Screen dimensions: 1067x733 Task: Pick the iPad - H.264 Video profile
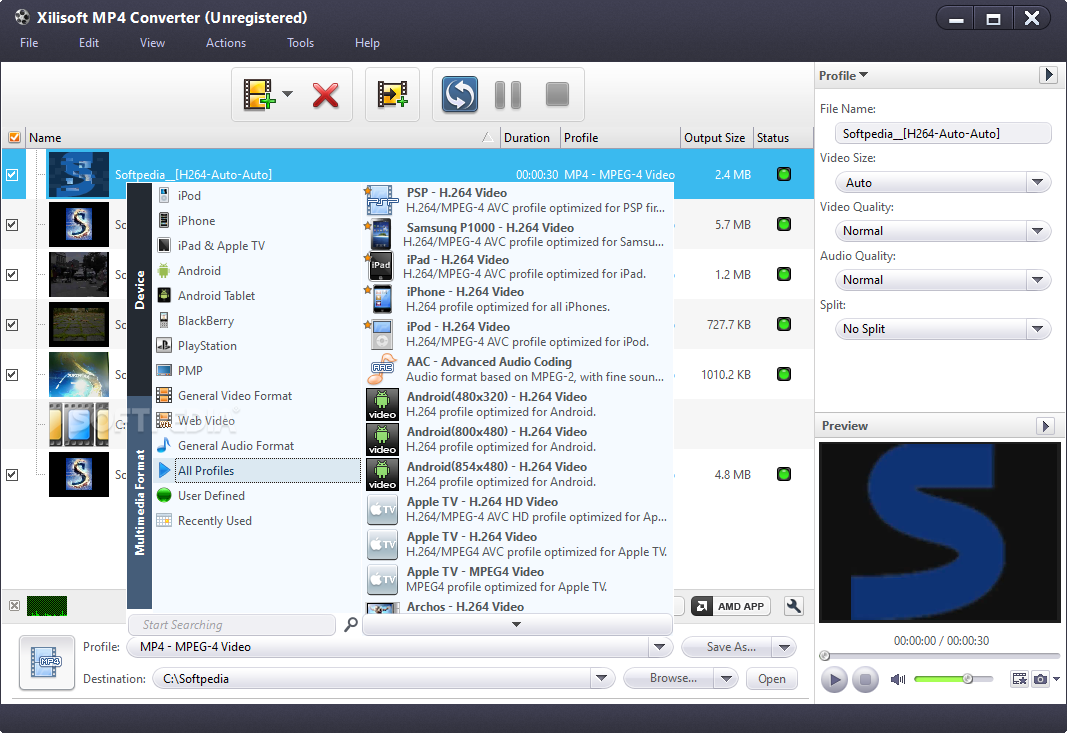click(517, 267)
